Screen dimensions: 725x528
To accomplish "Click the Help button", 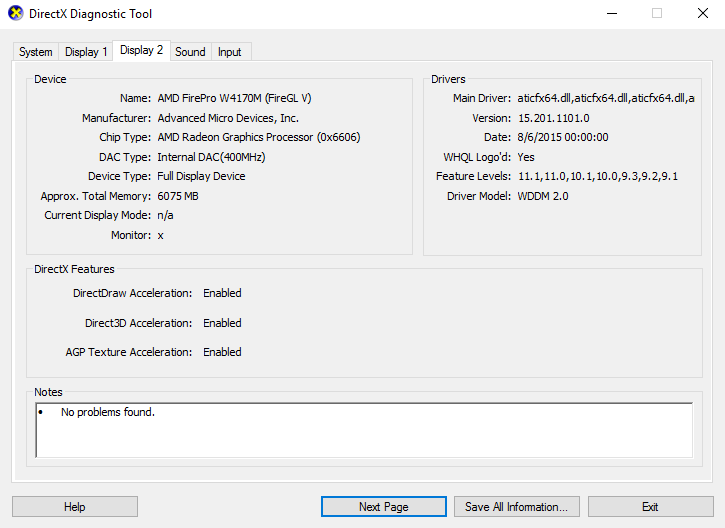I will pyautogui.click(x=75, y=507).
